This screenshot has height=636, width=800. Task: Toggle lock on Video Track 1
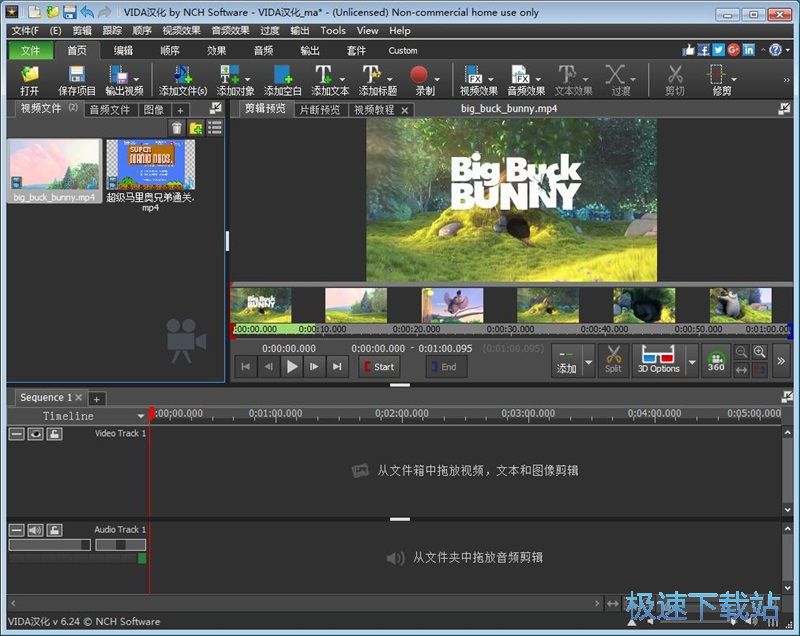pyautogui.click(x=54, y=434)
